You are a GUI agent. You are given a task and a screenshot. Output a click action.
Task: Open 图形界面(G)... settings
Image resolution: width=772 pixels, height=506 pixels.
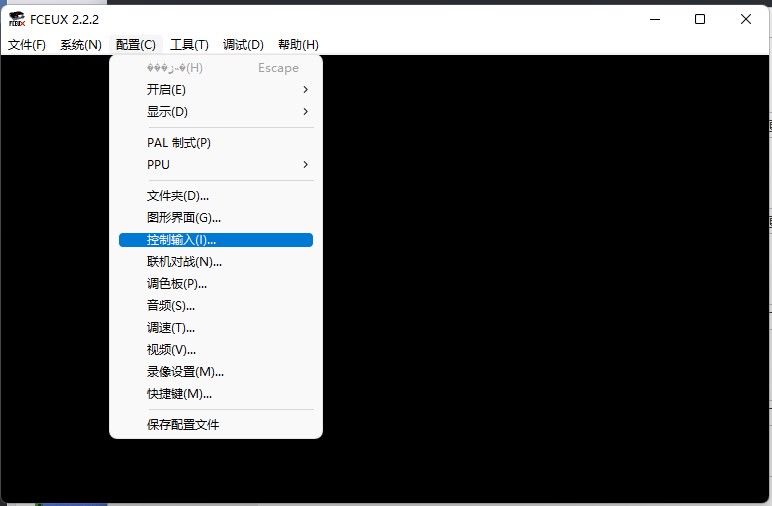point(216,218)
